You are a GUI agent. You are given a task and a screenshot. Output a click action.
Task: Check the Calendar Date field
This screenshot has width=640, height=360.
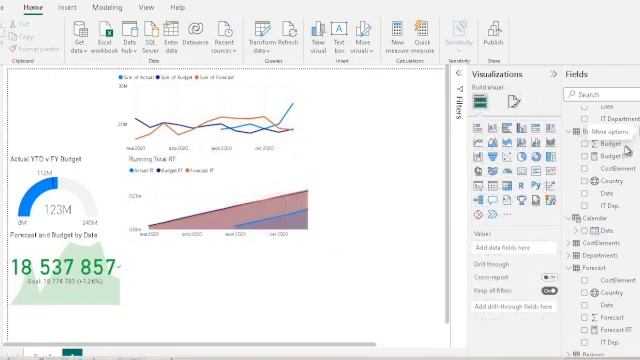point(584,231)
